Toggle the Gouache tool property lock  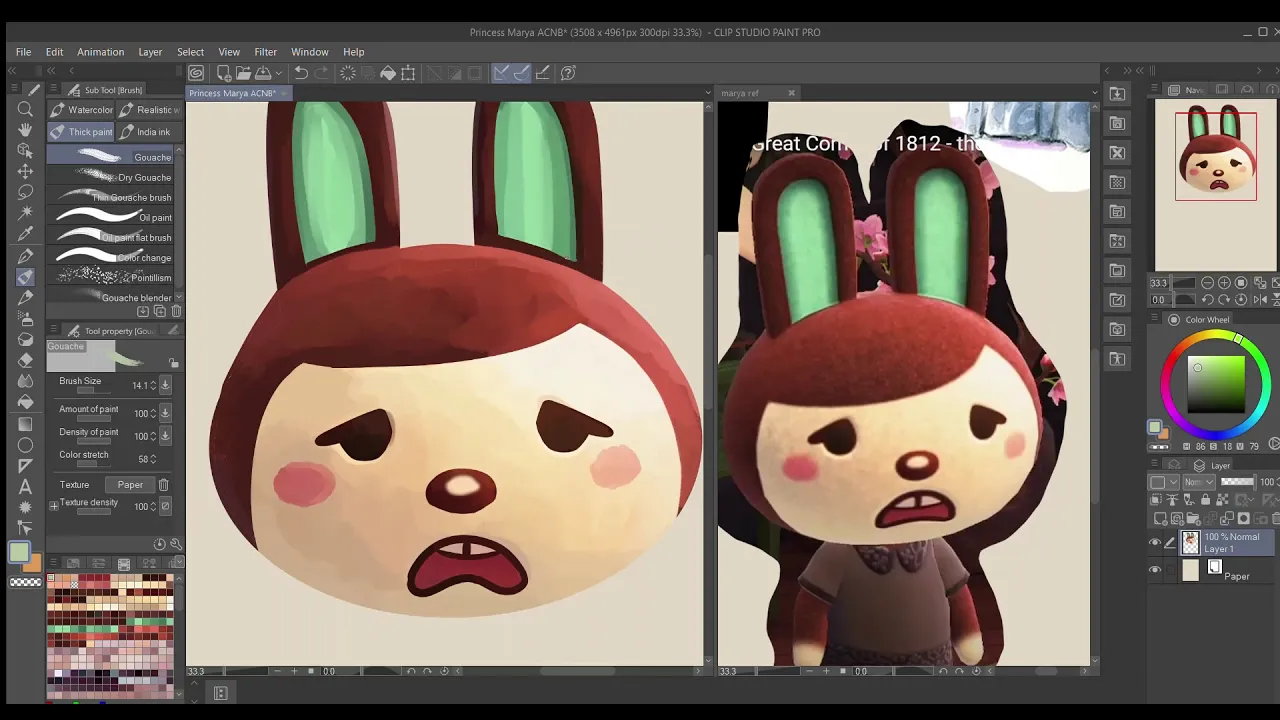[x=173, y=363]
